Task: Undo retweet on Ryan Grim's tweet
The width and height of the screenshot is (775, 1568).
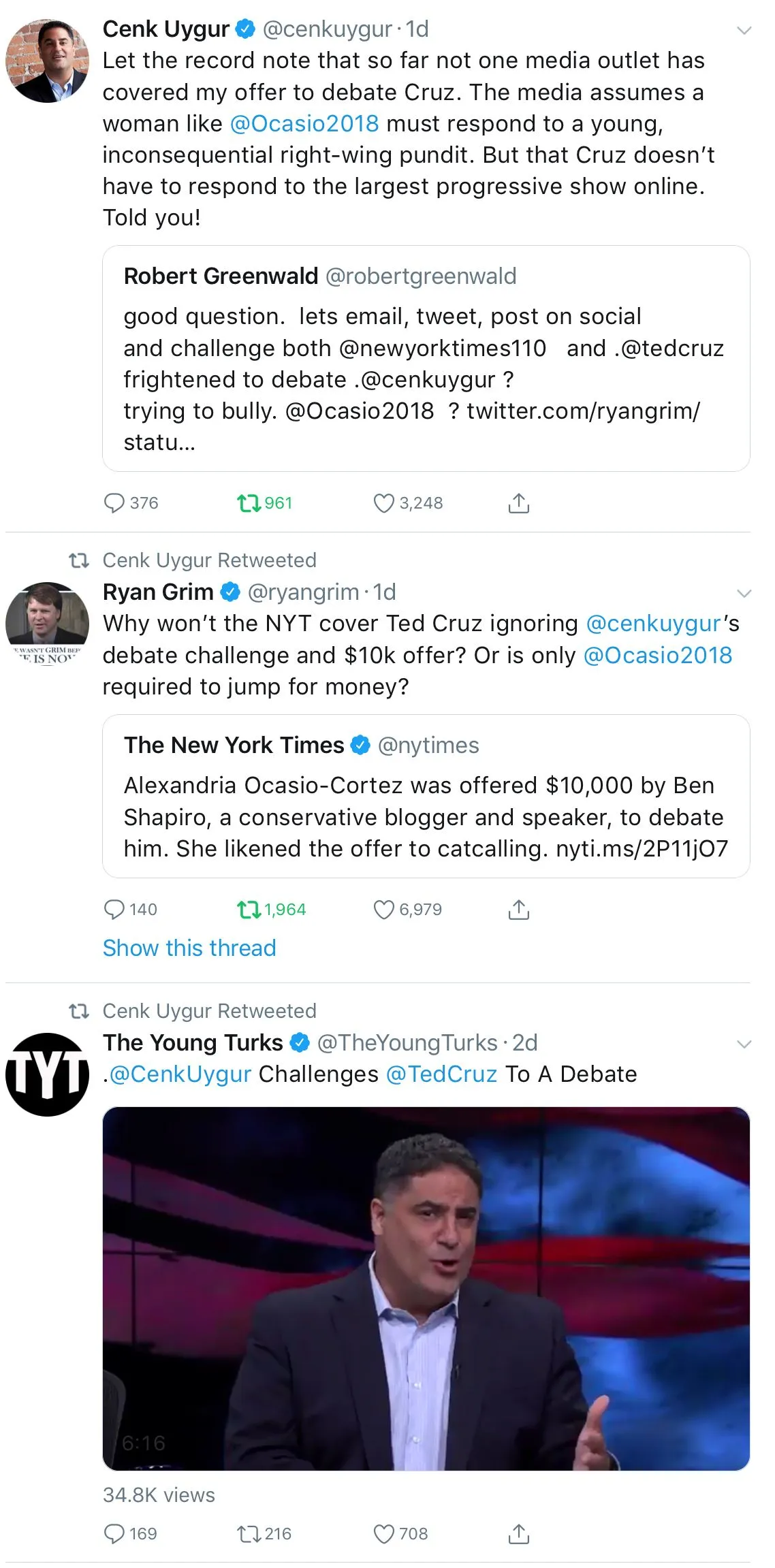Action: pos(249,910)
